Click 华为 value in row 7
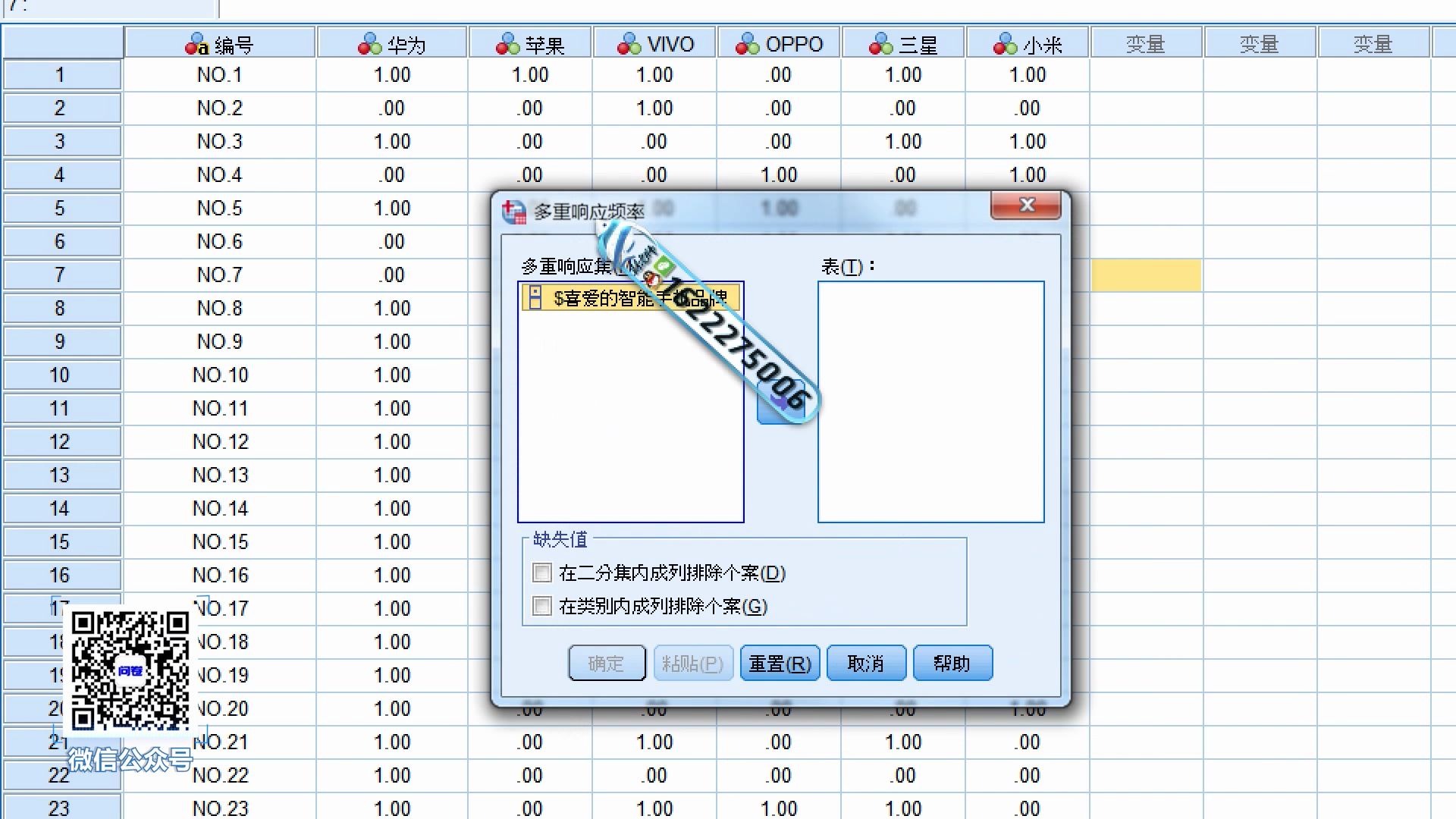Image resolution: width=1456 pixels, height=819 pixels. (392, 275)
